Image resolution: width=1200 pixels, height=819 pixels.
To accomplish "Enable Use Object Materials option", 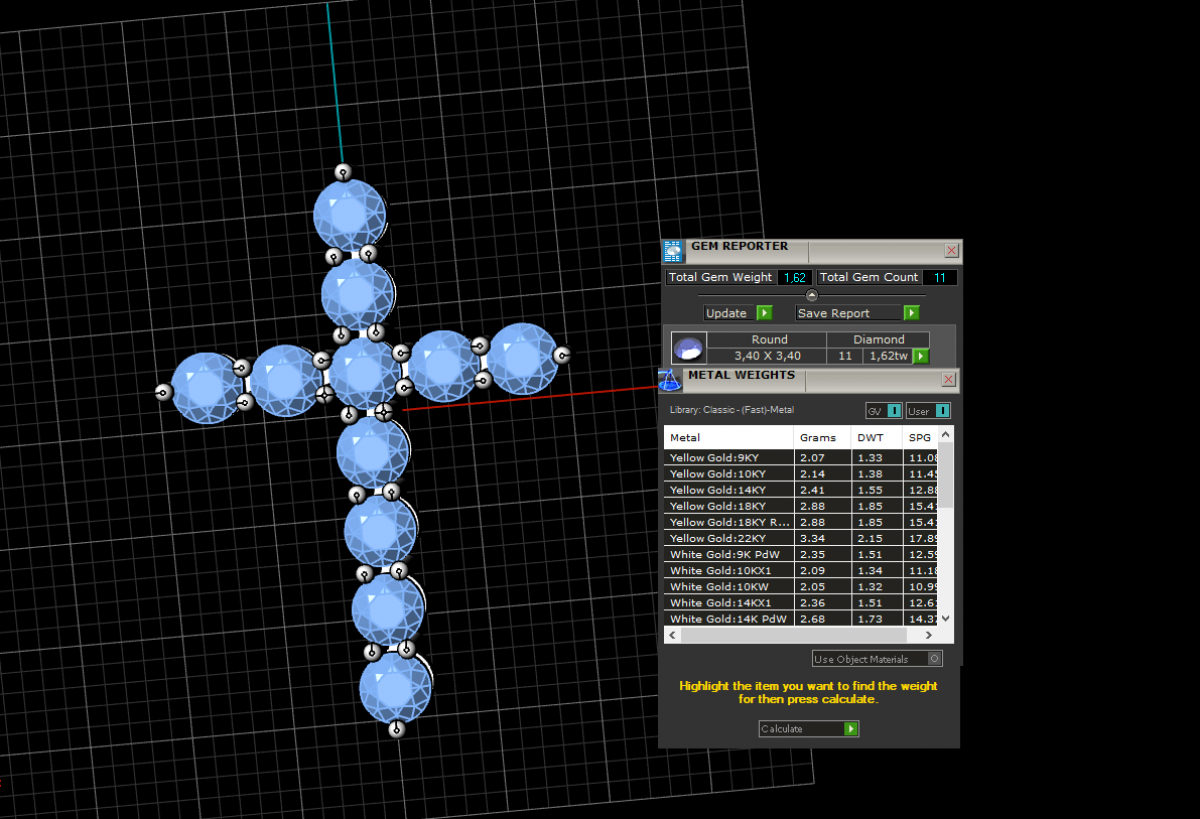I will click(934, 659).
